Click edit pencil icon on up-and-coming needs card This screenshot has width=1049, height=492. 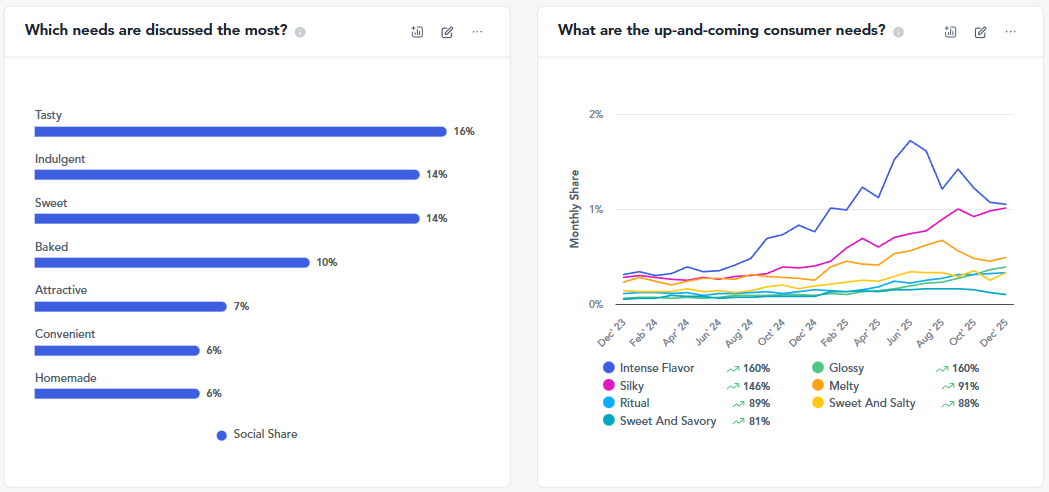click(980, 32)
